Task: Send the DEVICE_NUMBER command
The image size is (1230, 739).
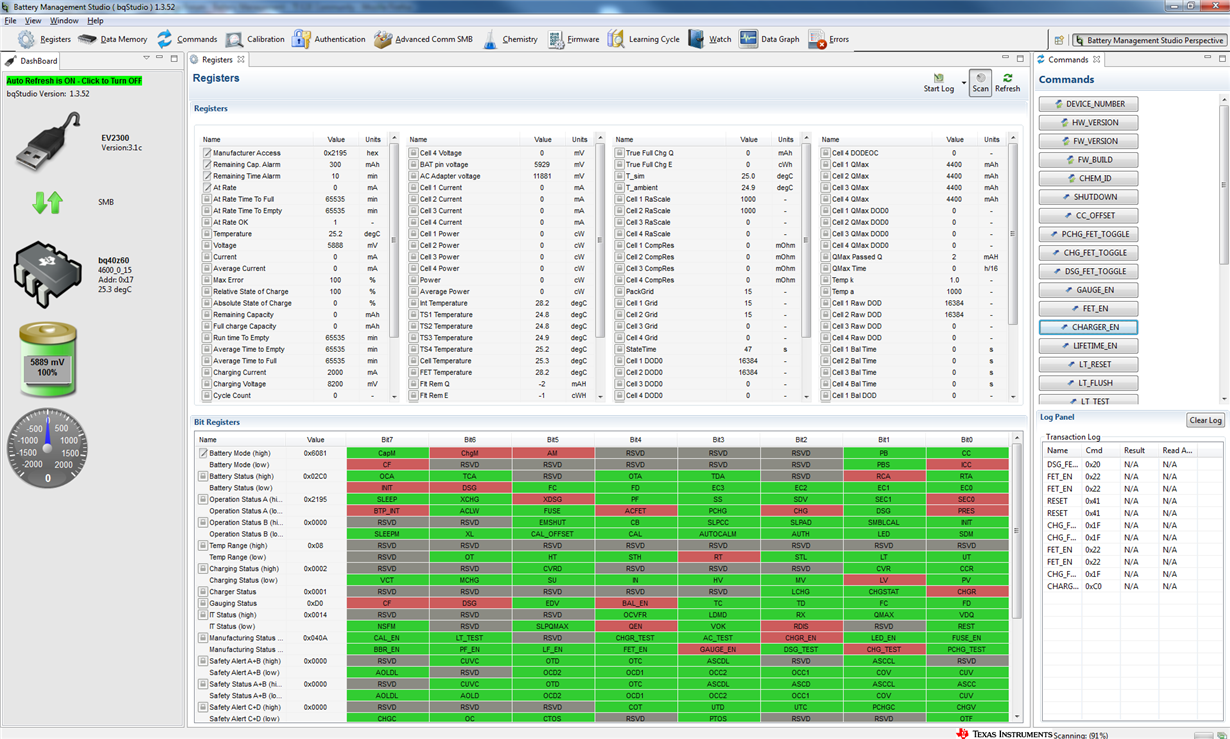Action: (1088, 104)
